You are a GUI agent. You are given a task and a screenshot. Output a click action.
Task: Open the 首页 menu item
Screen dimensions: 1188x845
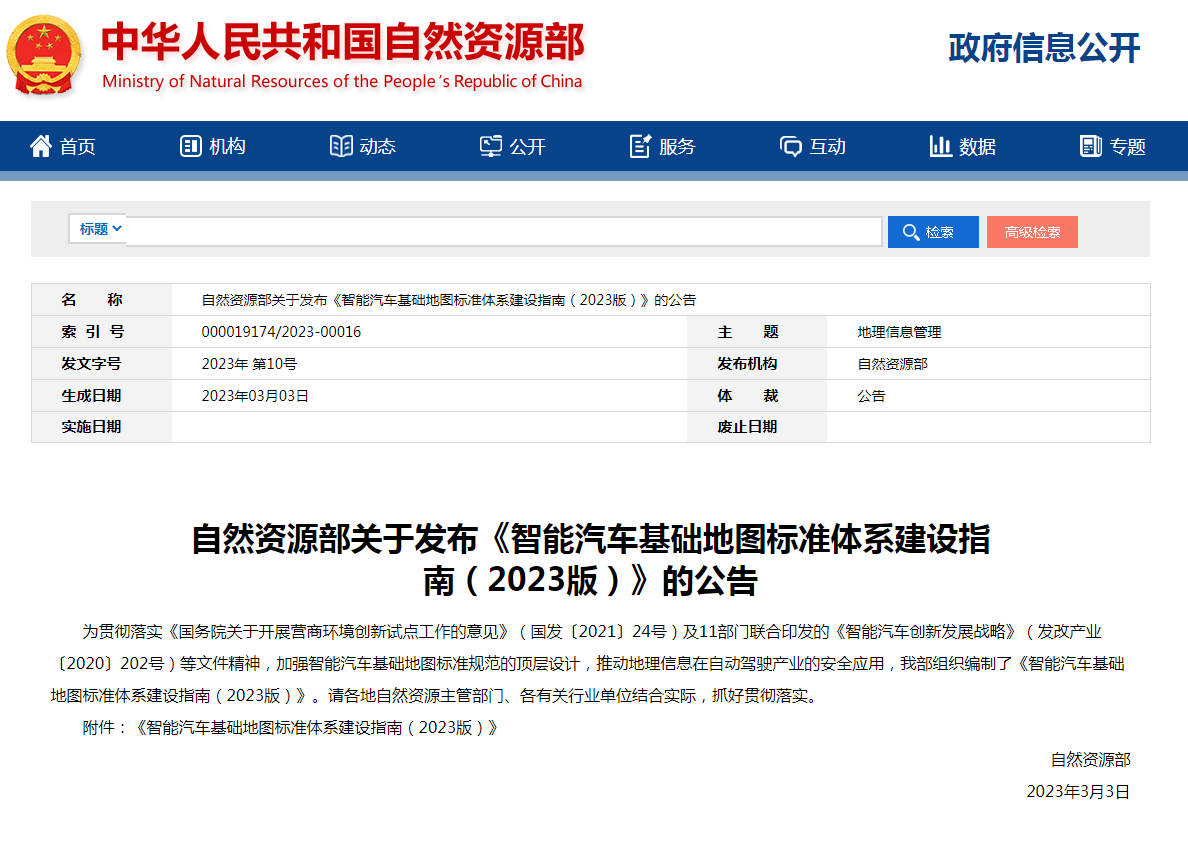click(x=63, y=146)
